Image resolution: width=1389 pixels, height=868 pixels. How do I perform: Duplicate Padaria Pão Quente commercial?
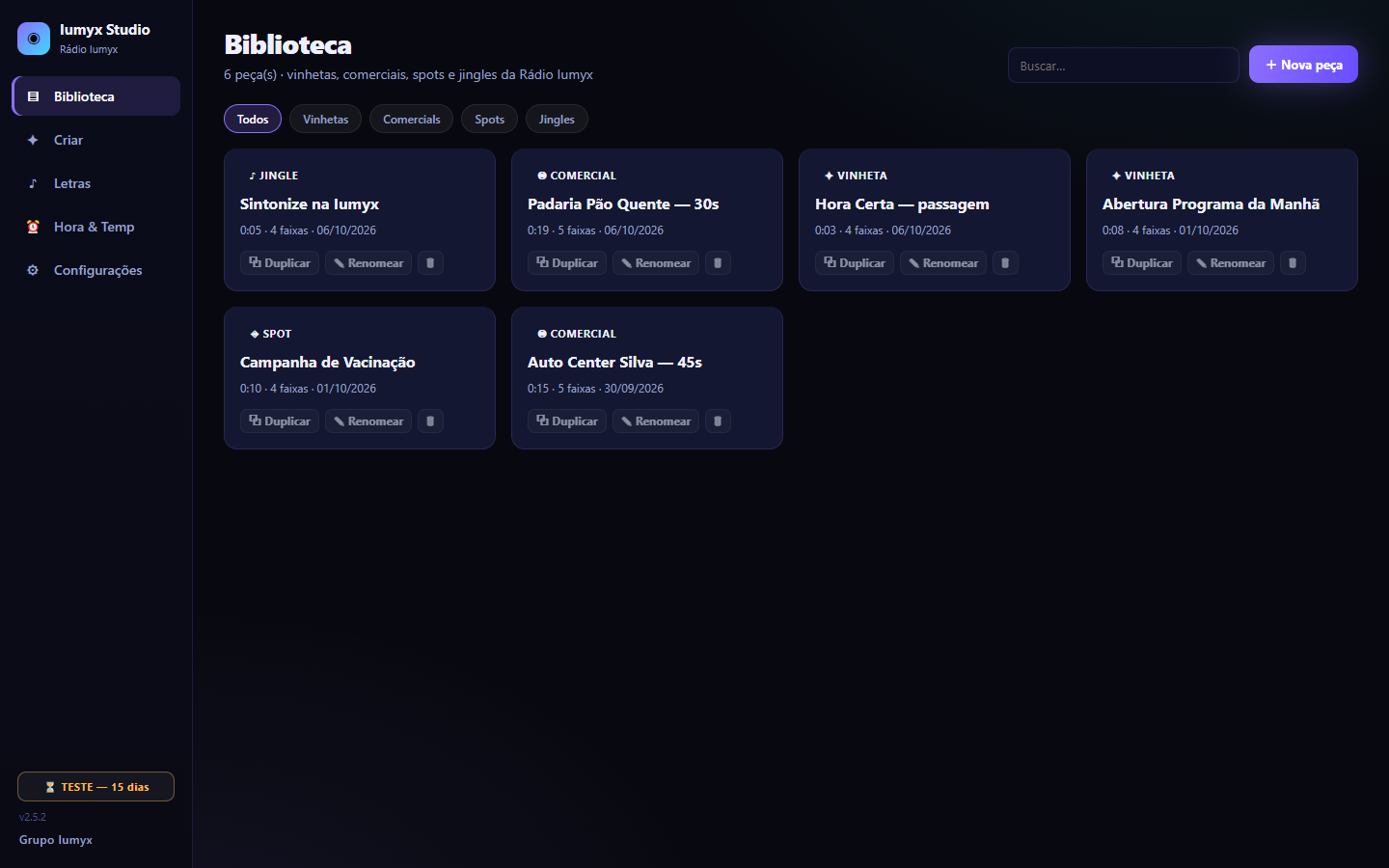tap(567, 263)
